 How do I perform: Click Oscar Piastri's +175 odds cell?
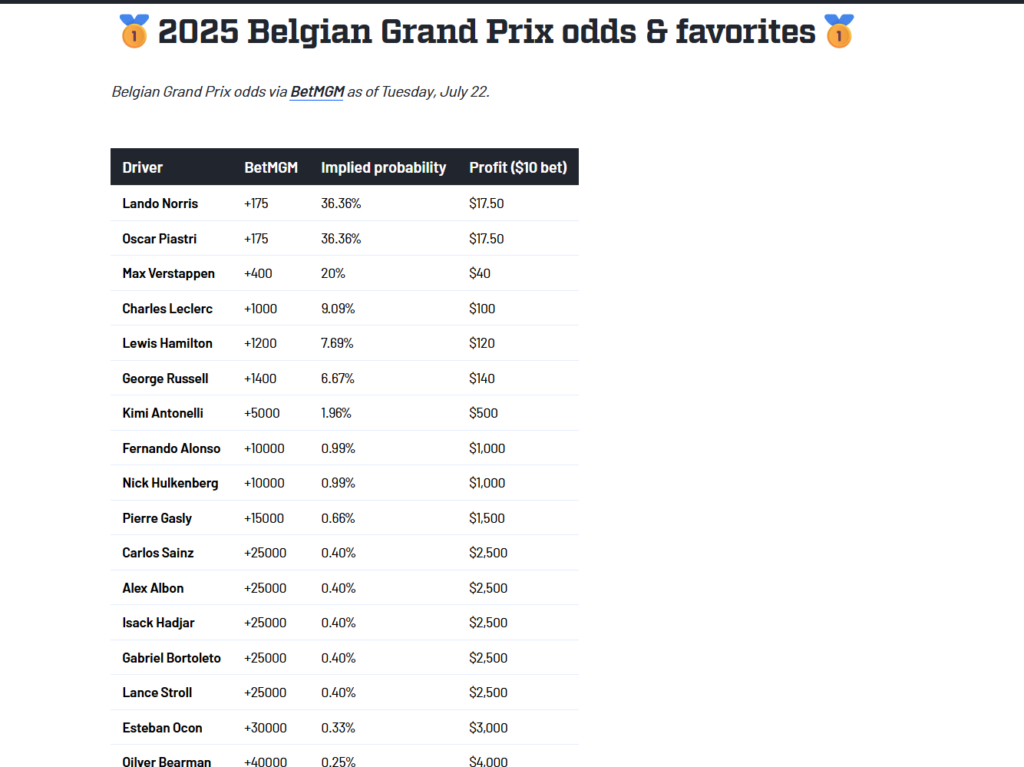(256, 238)
